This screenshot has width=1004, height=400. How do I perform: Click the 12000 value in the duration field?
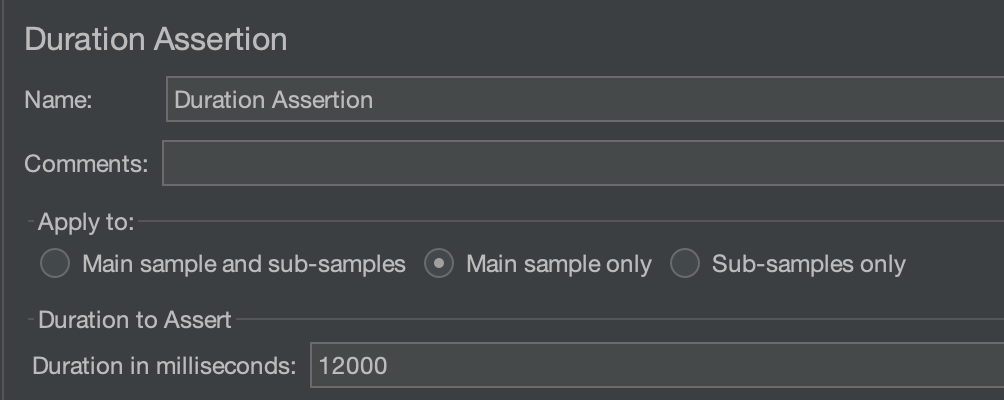coord(353,366)
